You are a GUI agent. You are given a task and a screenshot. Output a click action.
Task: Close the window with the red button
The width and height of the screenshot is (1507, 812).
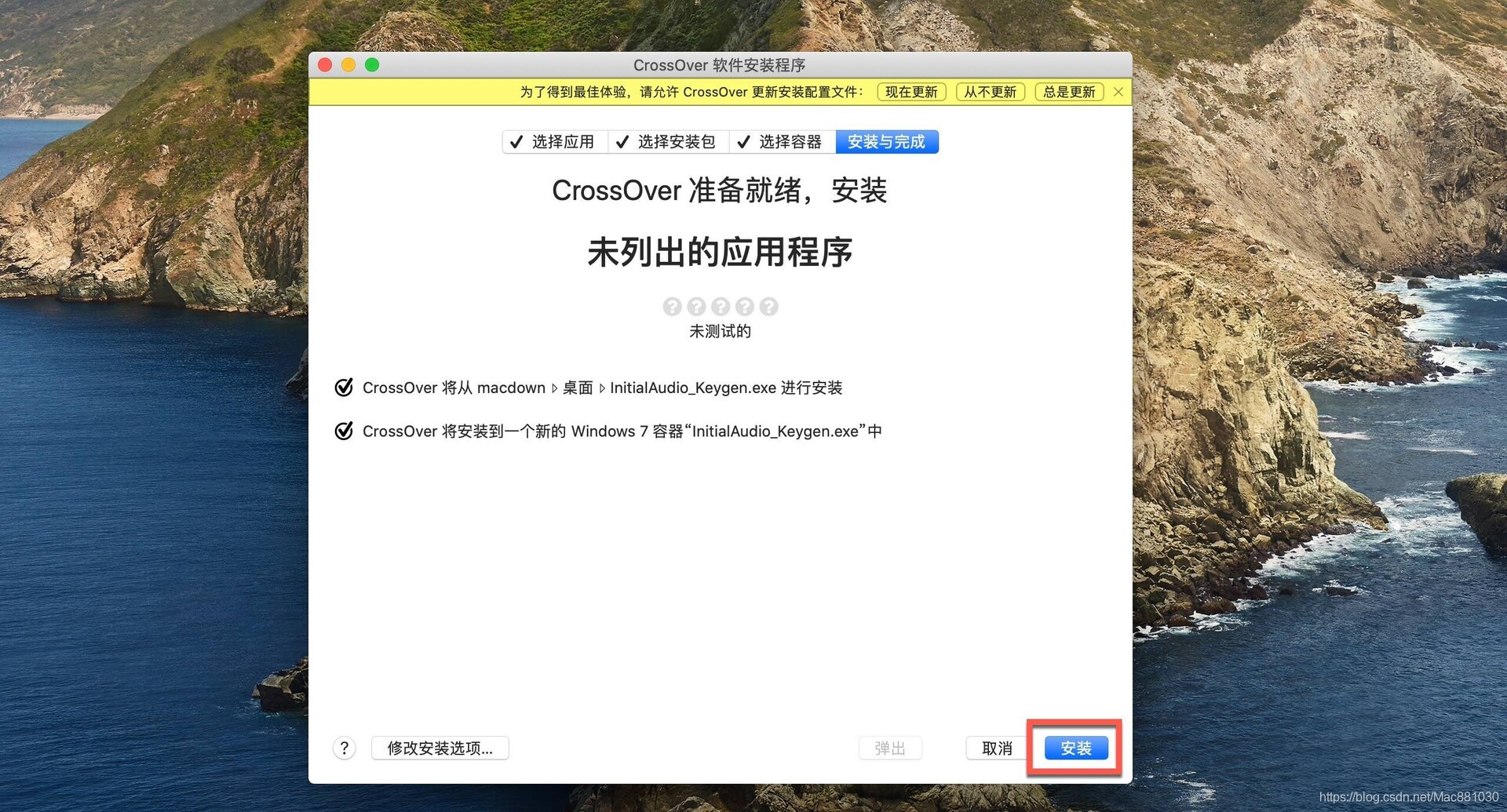[325, 65]
